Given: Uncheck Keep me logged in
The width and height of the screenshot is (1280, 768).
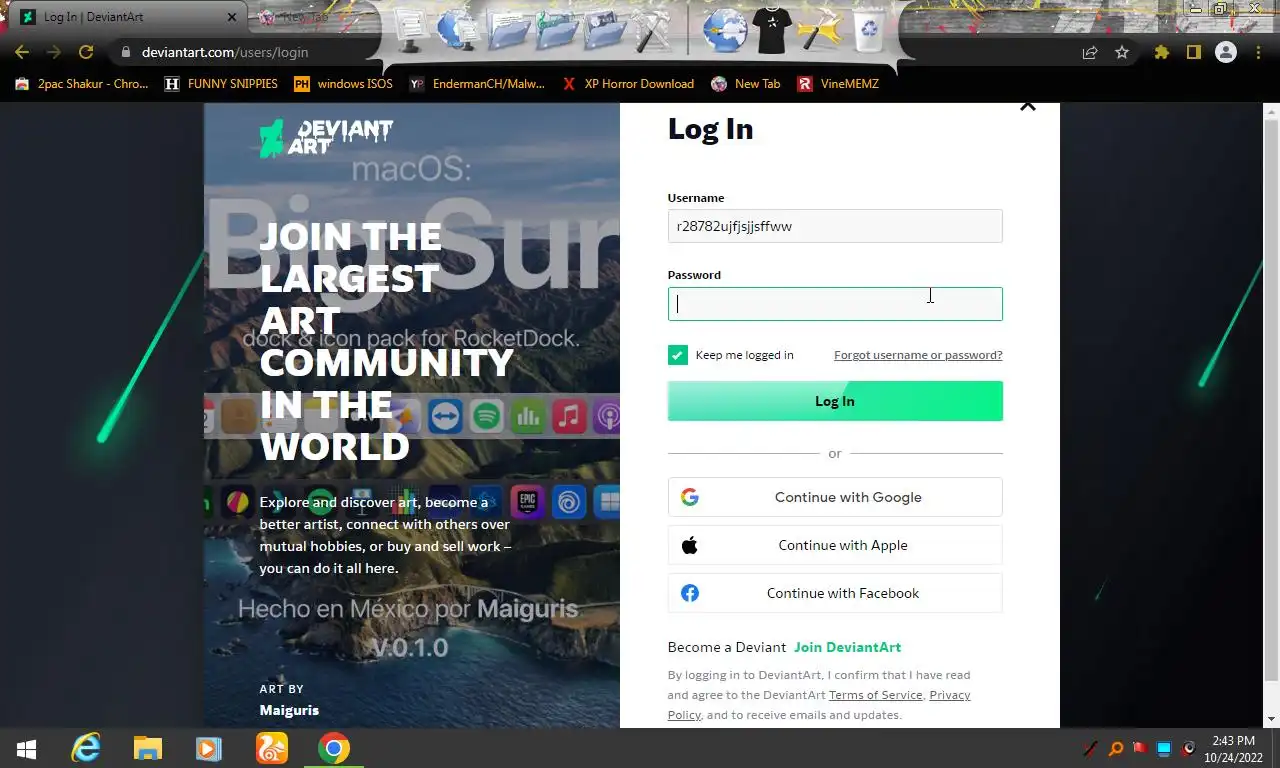Looking at the screenshot, I should 678,355.
